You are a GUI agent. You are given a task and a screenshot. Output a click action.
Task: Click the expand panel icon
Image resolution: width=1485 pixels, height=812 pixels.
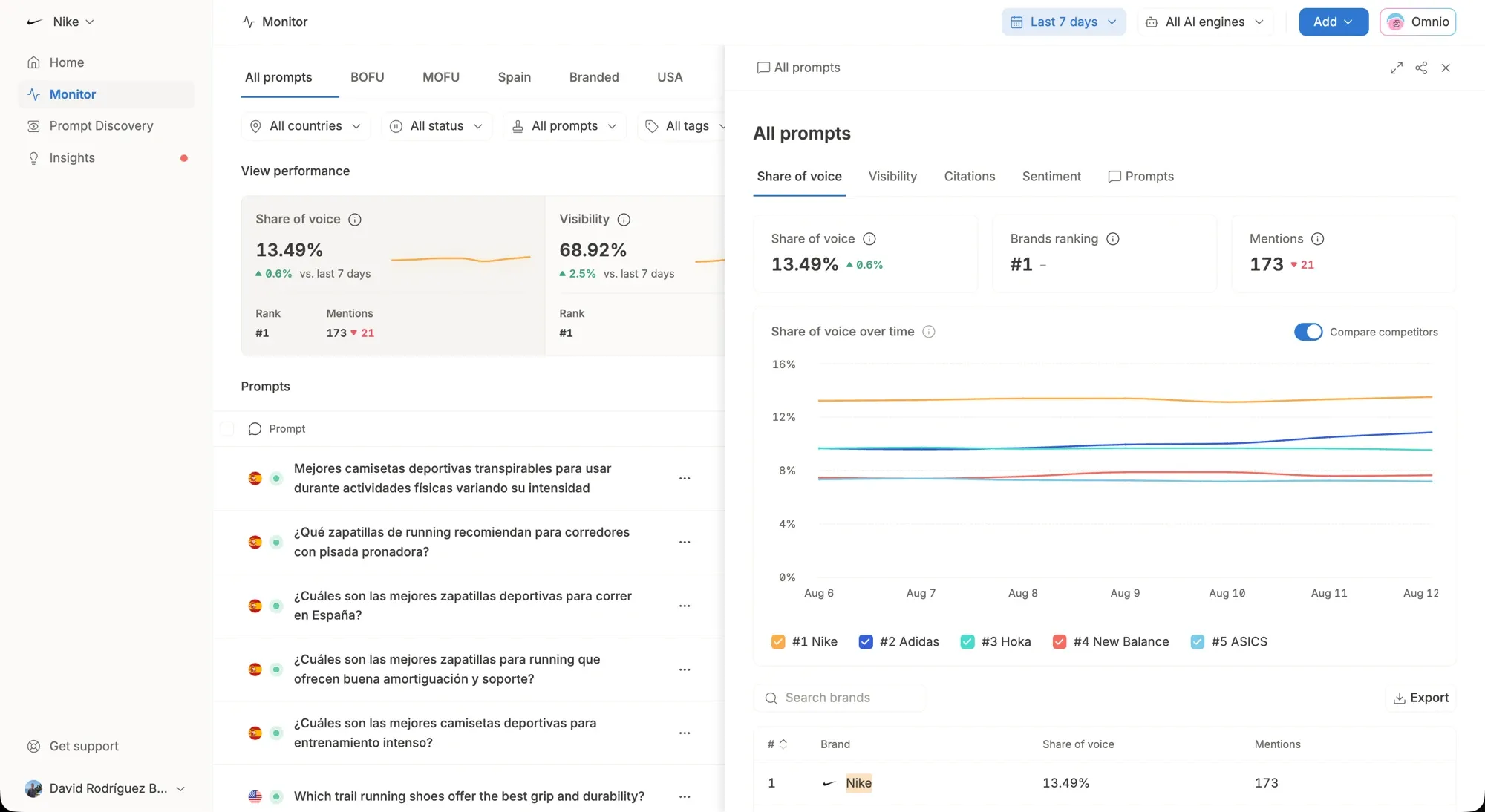(1397, 68)
